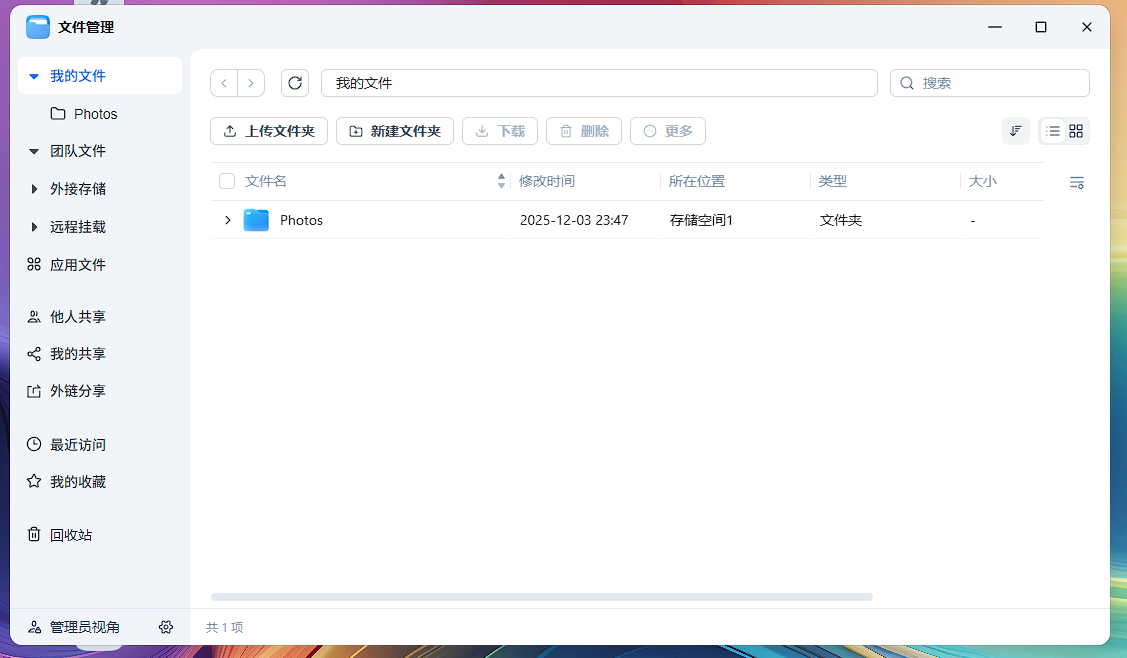Click the 上传文件夹 button
The image size is (1127, 658).
[x=268, y=131]
